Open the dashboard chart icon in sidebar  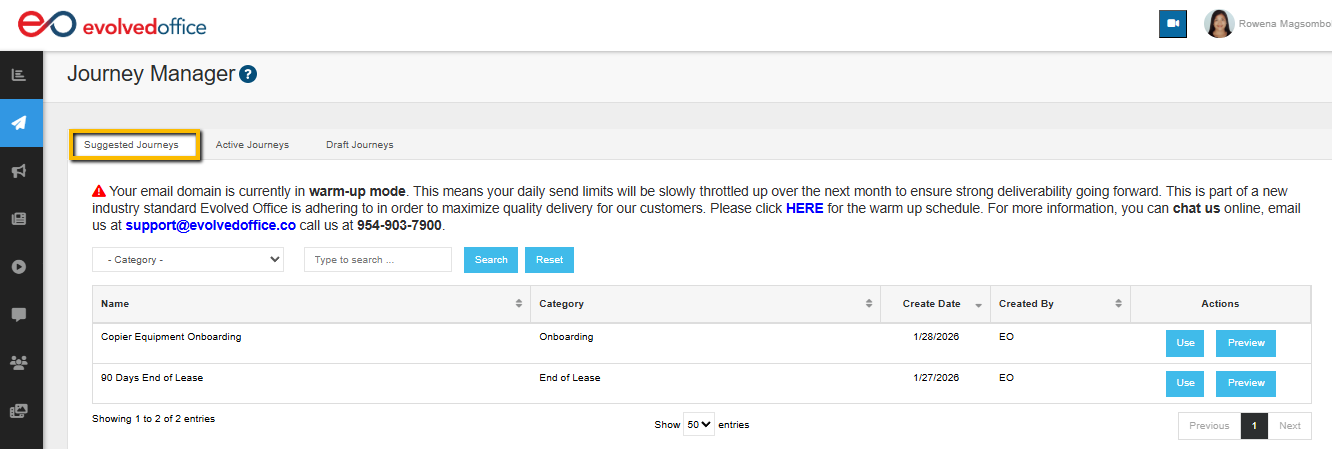click(19, 75)
